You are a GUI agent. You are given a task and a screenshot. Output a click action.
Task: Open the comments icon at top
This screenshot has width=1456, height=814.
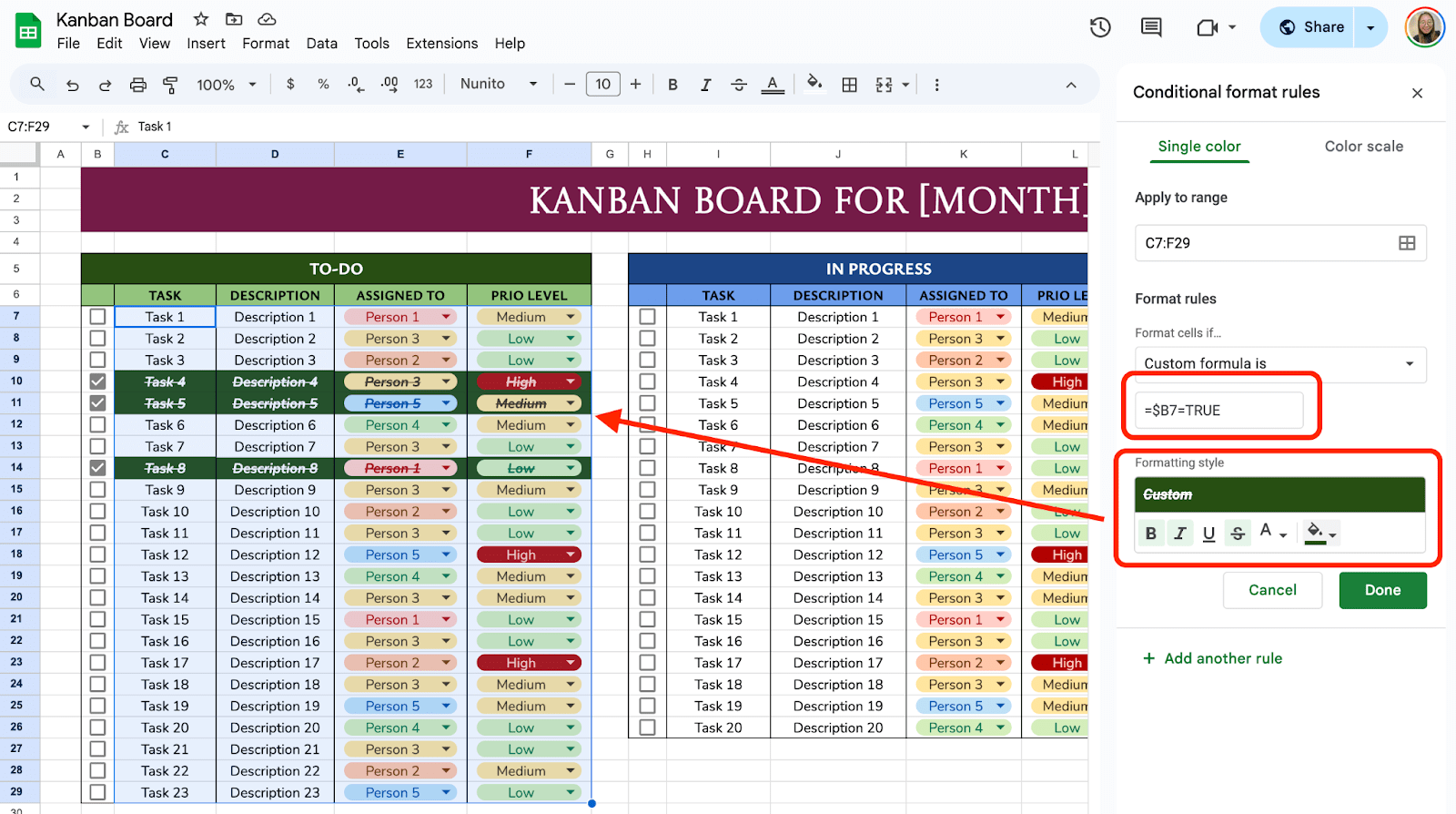click(1151, 27)
